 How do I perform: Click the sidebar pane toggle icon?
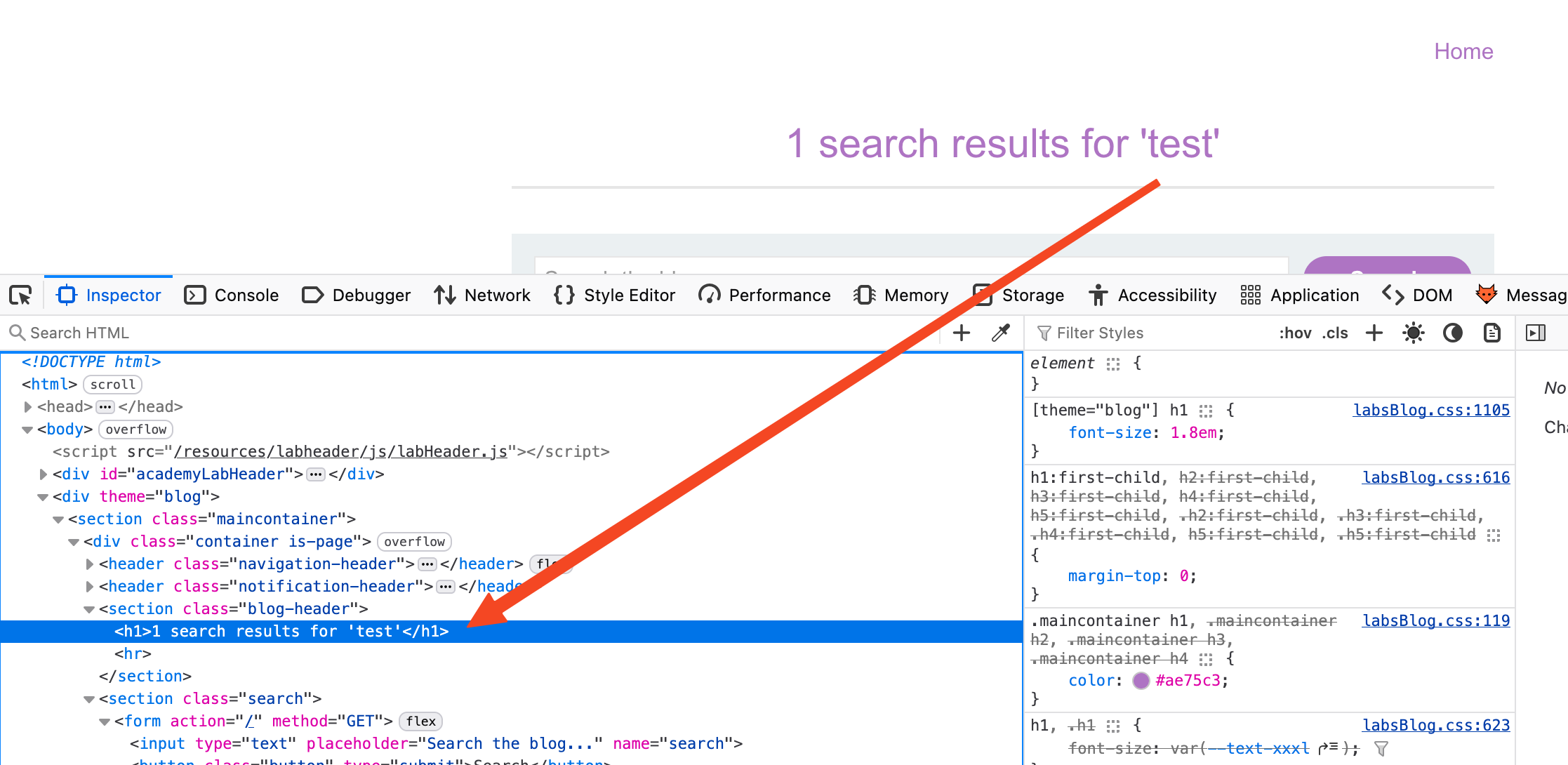coord(1536,333)
